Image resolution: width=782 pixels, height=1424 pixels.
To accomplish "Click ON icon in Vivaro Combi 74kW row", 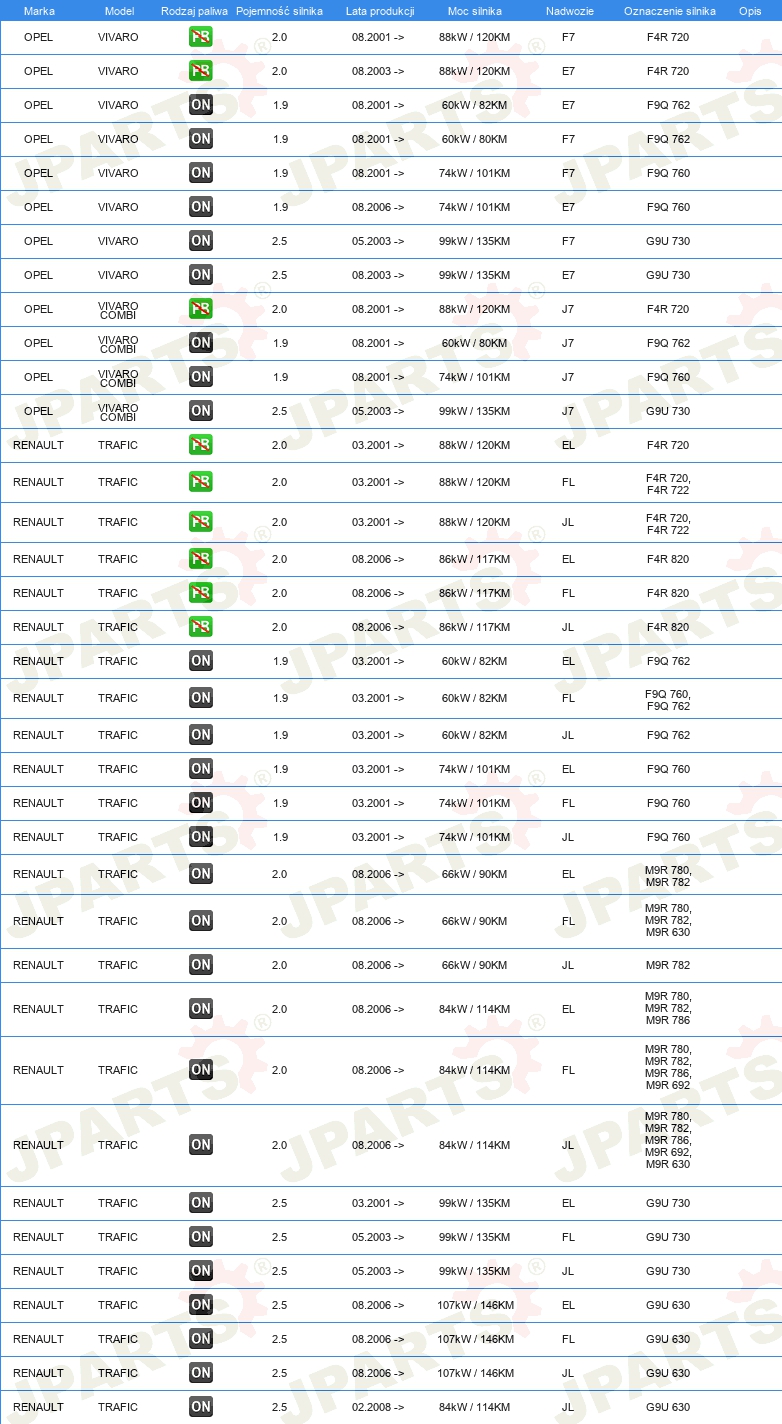I will coord(201,377).
